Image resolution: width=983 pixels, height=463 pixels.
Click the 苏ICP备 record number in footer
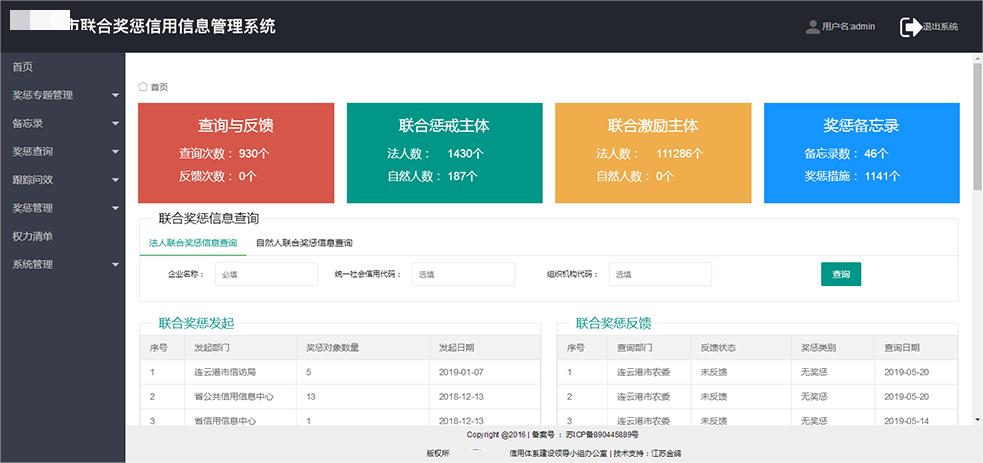pyautogui.click(x=602, y=435)
